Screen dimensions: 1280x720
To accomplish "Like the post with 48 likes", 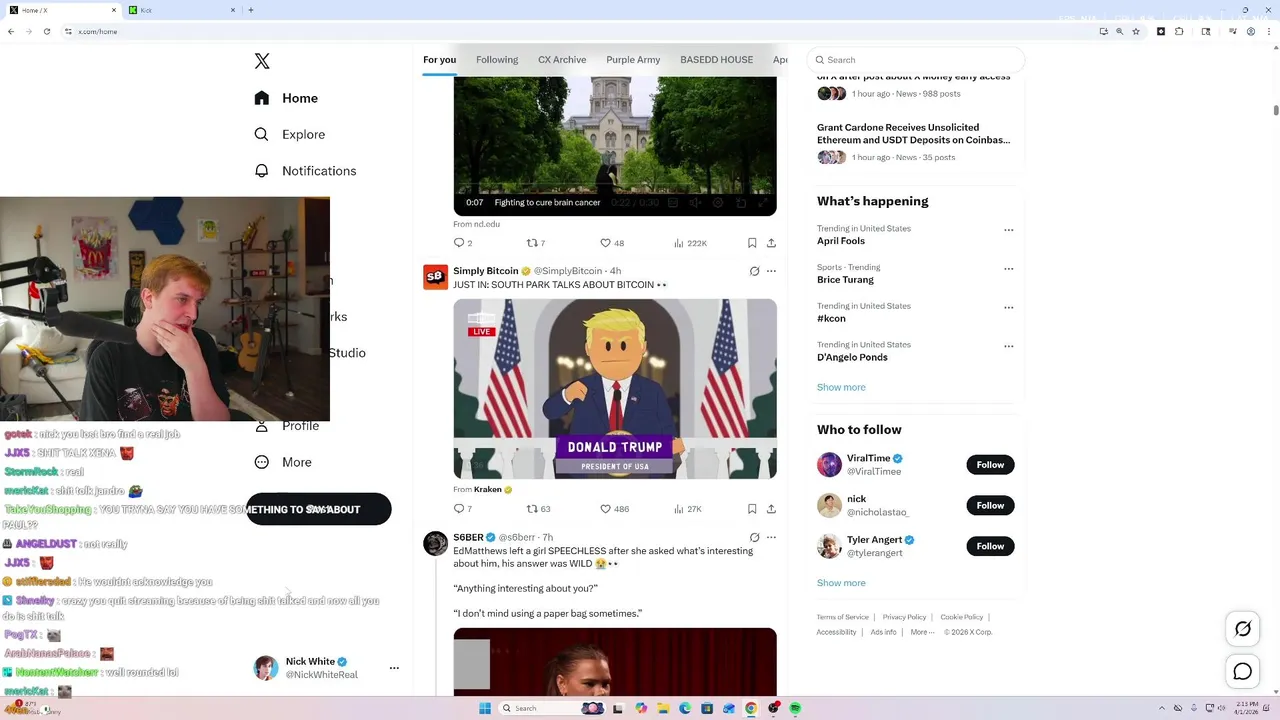I will [612, 243].
